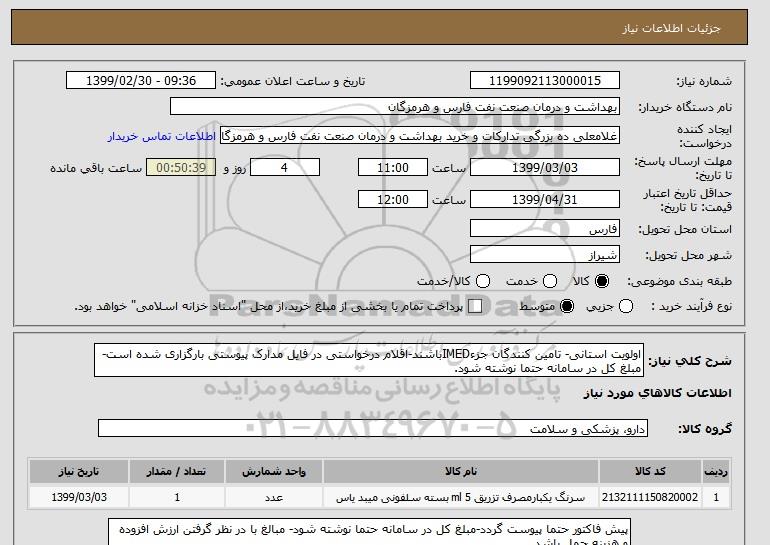Click the تعداد / مقدار column header
This screenshot has width=770, height=545.
[x=177, y=472]
